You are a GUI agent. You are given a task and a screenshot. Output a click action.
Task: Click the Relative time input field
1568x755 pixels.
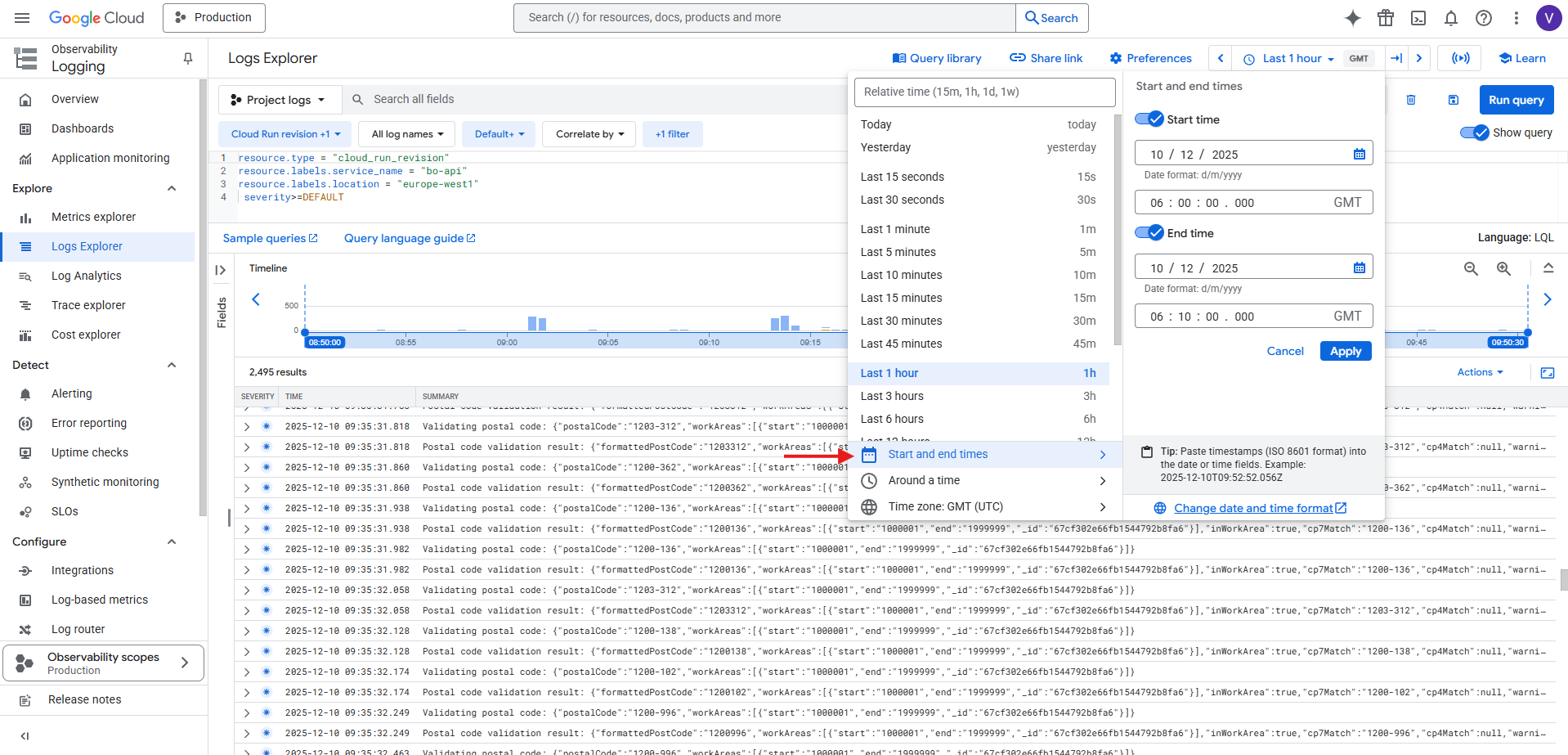click(x=984, y=92)
